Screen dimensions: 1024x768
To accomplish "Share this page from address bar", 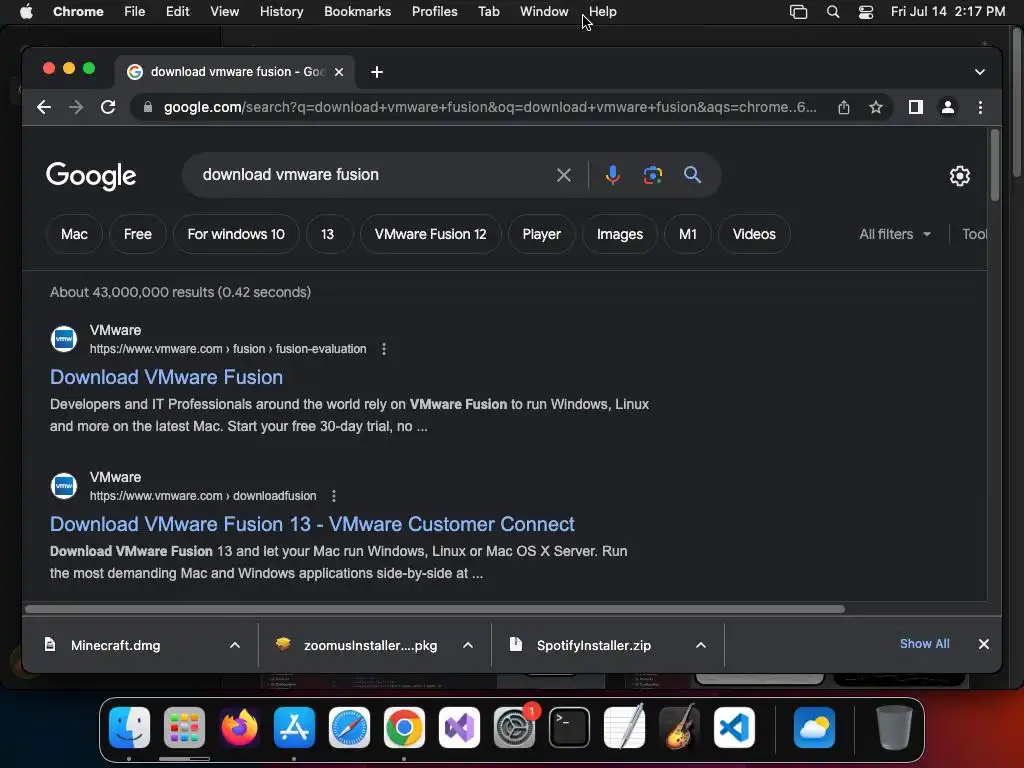I will click(844, 107).
